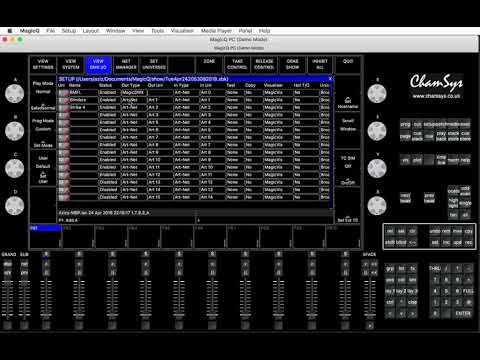Click the Quit soft button

[348, 64]
